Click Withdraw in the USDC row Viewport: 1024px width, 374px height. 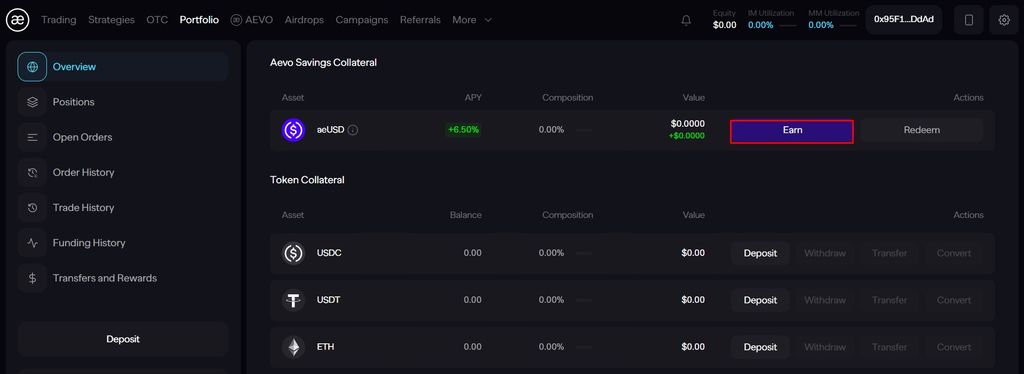825,253
